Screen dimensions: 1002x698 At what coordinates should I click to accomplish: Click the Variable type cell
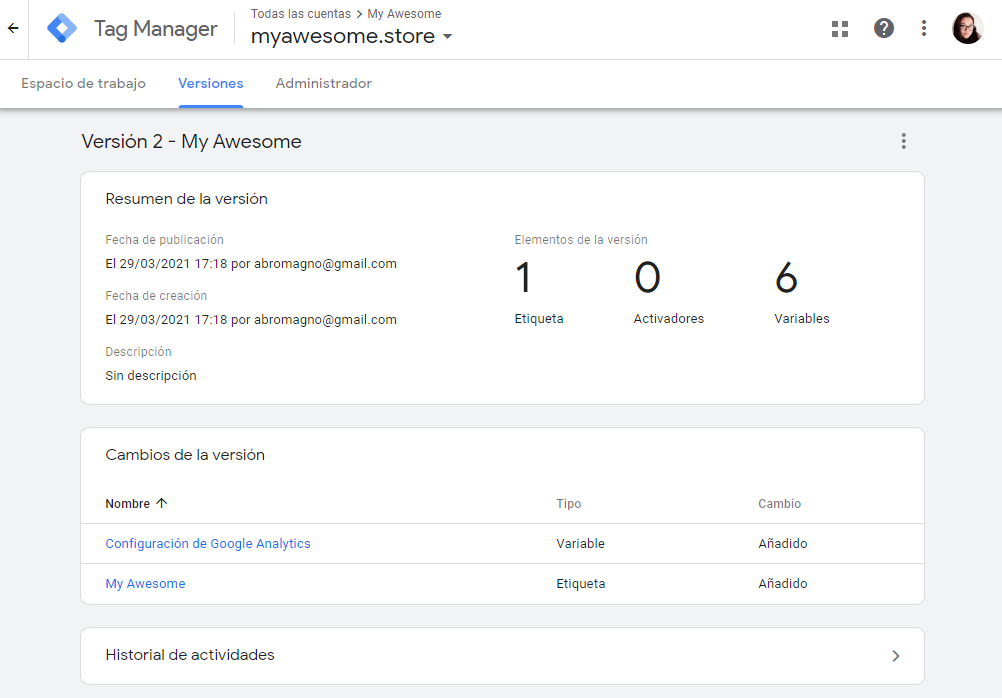tap(580, 543)
